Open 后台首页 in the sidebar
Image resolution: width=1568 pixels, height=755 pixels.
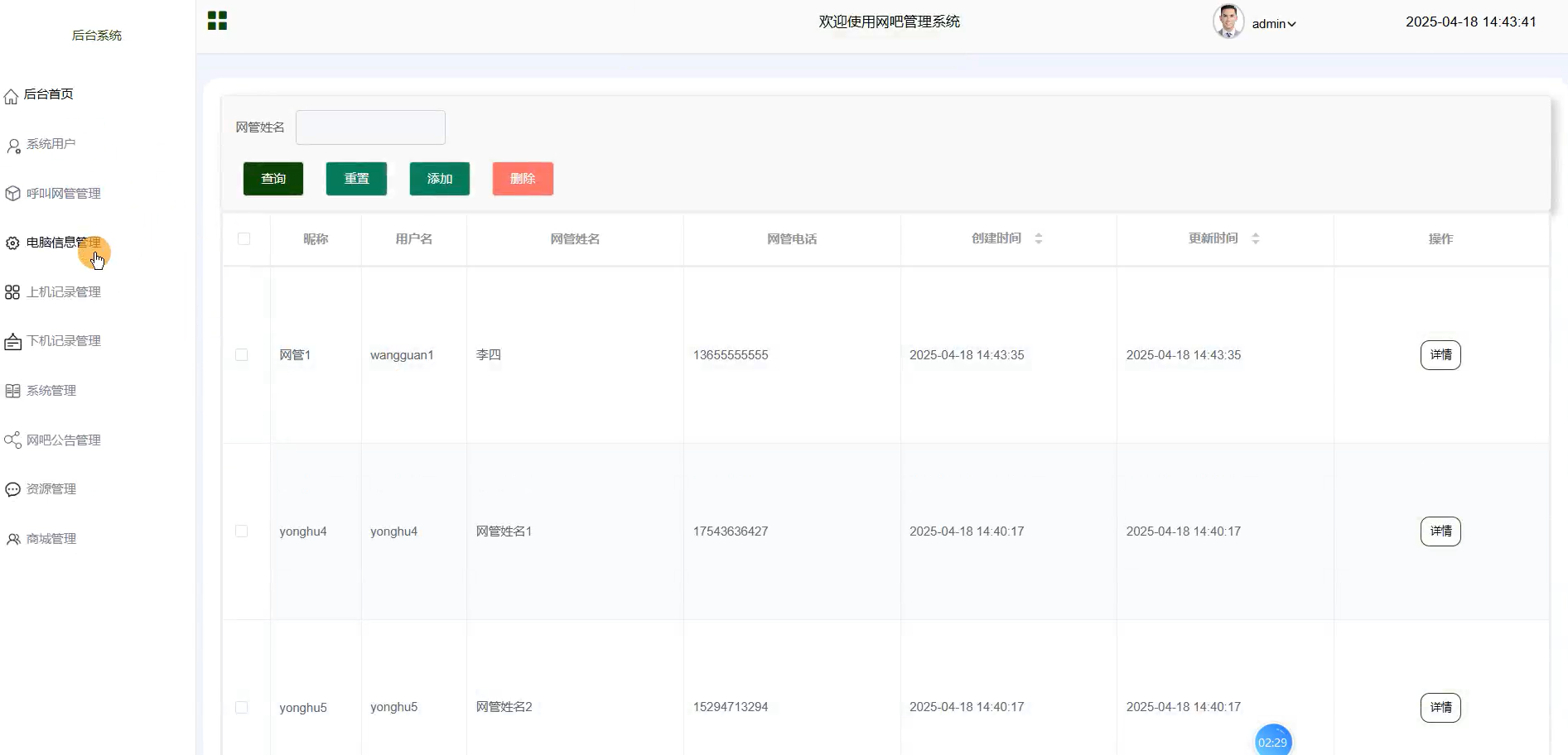pos(48,94)
